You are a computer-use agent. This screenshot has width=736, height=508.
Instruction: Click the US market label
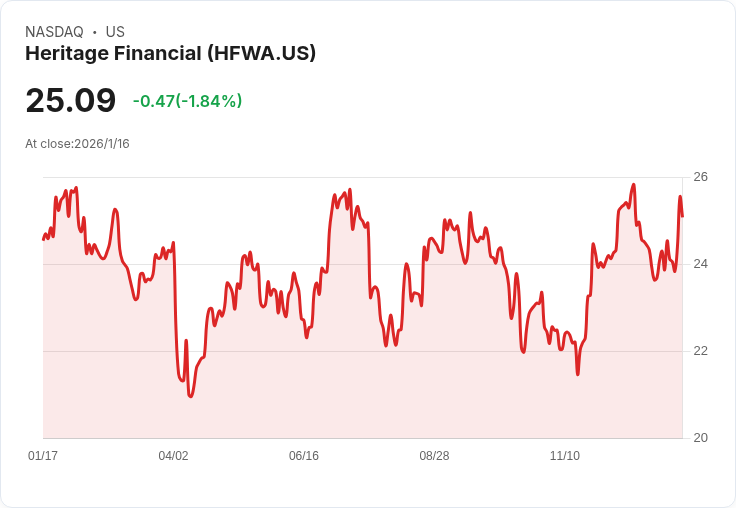click(x=115, y=32)
